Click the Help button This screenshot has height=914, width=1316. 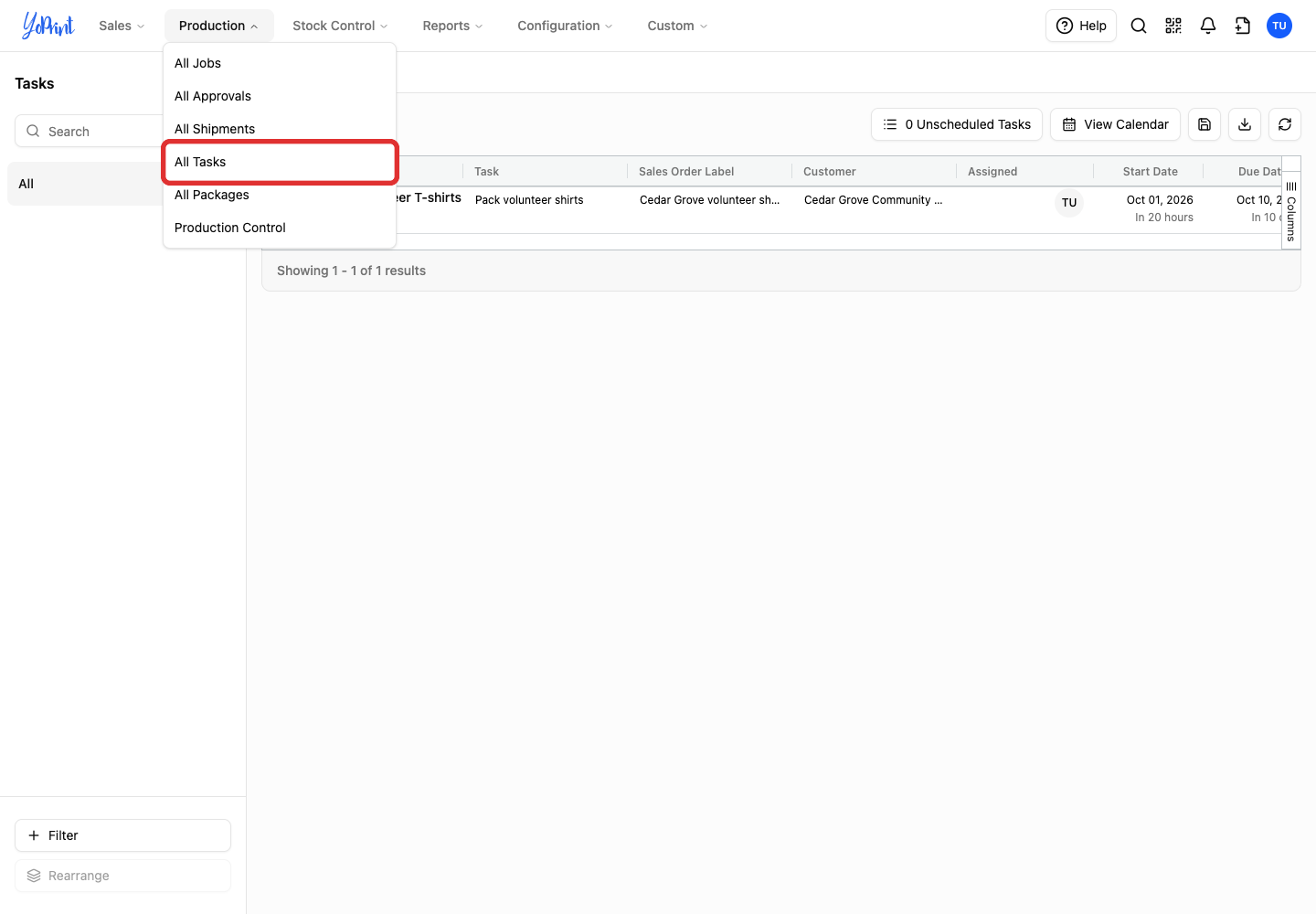[x=1081, y=26]
